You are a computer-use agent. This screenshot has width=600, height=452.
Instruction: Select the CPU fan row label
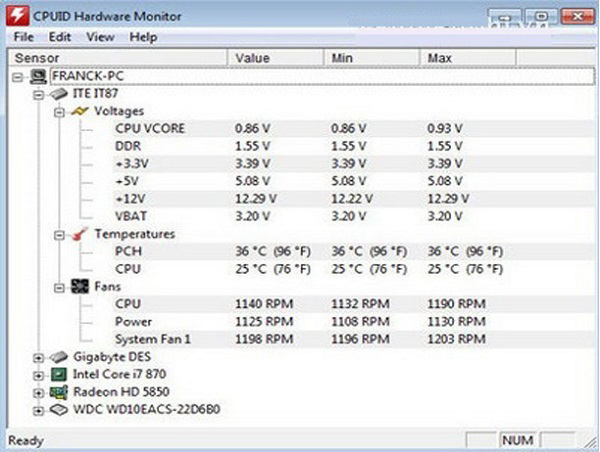pos(128,304)
